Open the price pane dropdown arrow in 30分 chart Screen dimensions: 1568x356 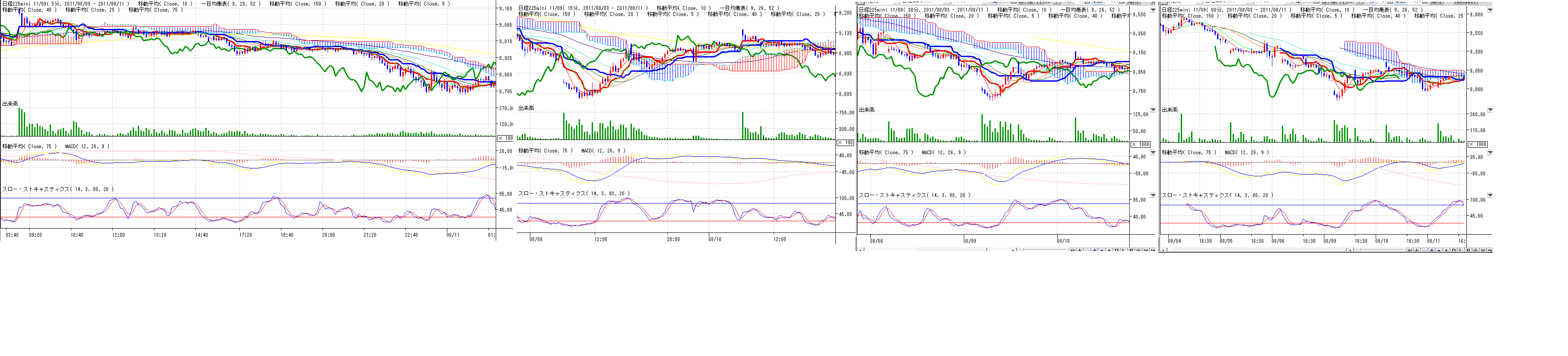point(1152,10)
